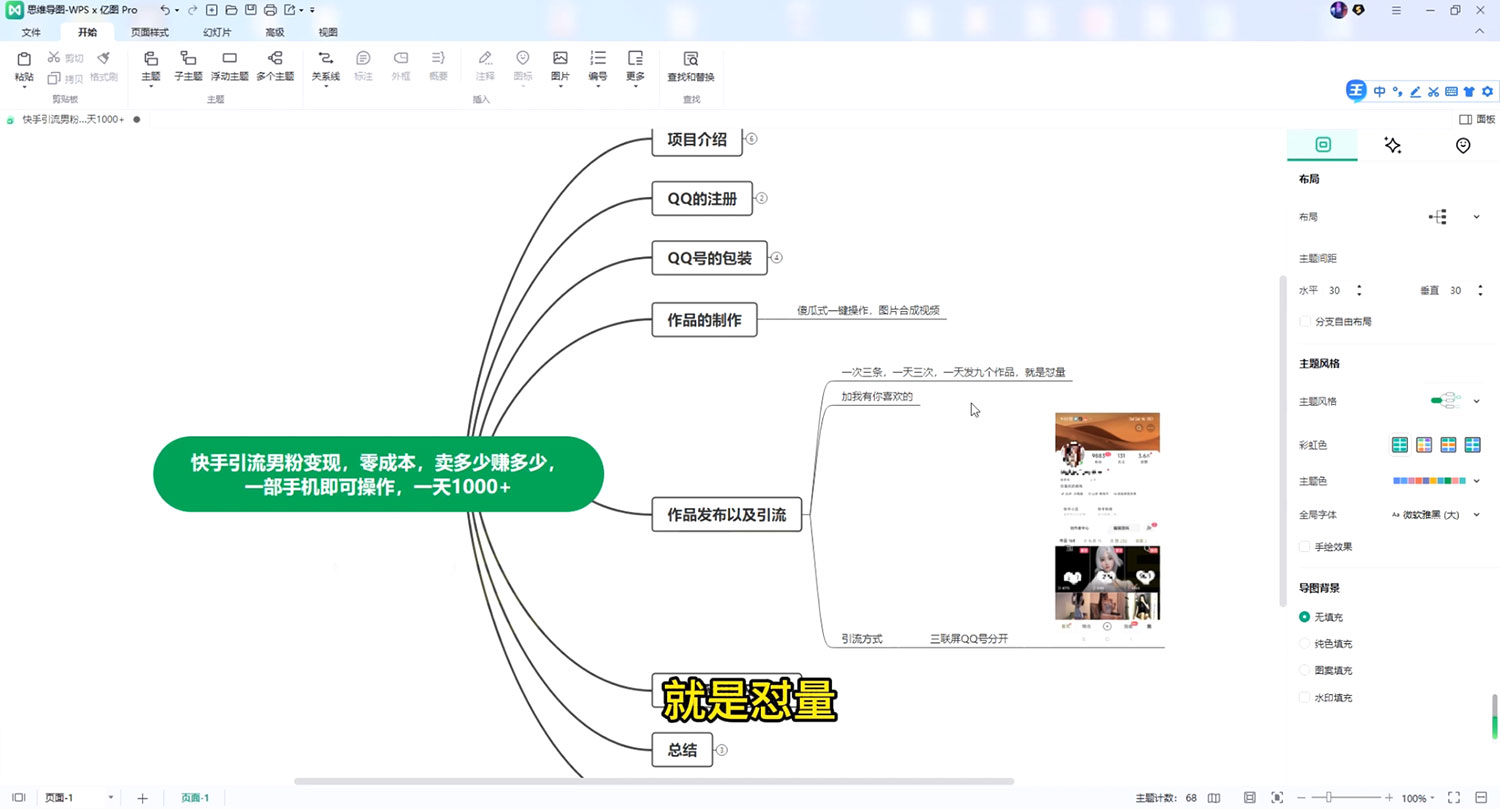Choose the first 彩虹色 rainbow swatch
1500x809 pixels.
(x=1401, y=445)
